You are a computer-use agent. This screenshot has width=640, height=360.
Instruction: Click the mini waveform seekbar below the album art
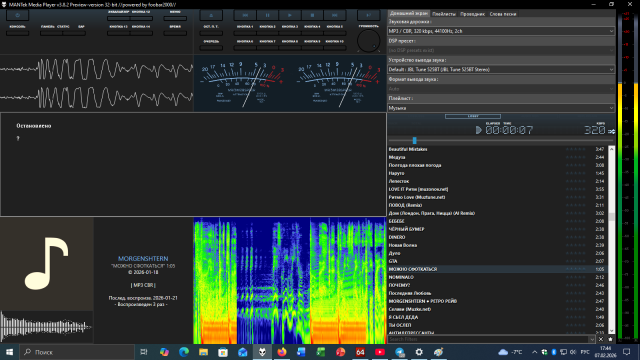[47, 327]
